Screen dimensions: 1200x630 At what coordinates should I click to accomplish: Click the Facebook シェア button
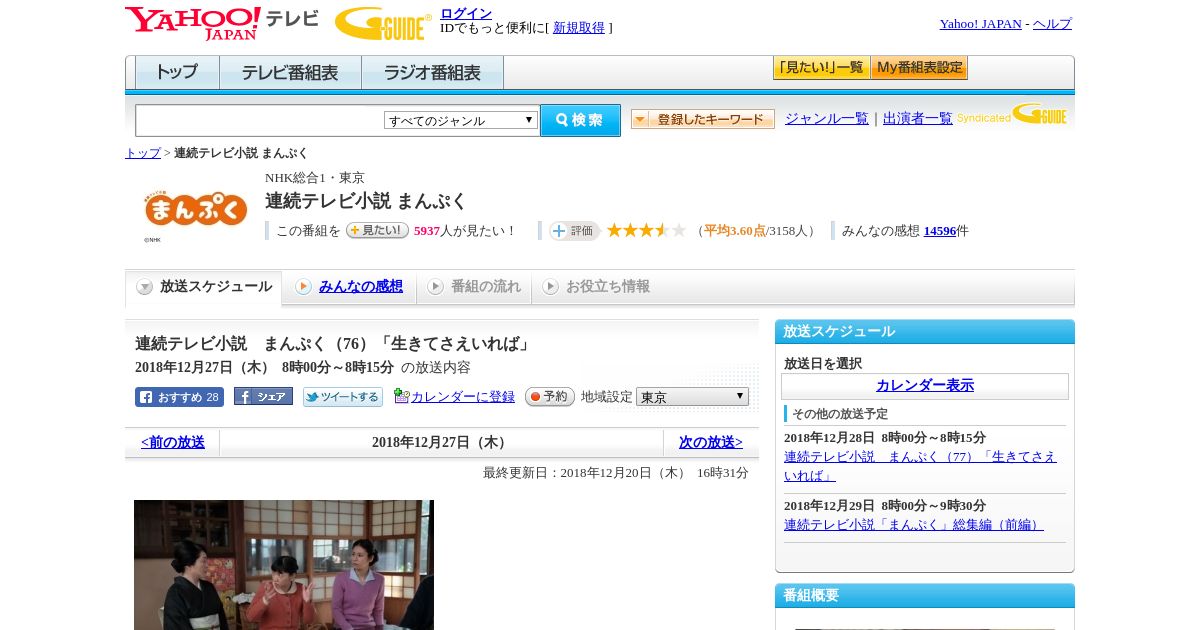[x=263, y=396]
